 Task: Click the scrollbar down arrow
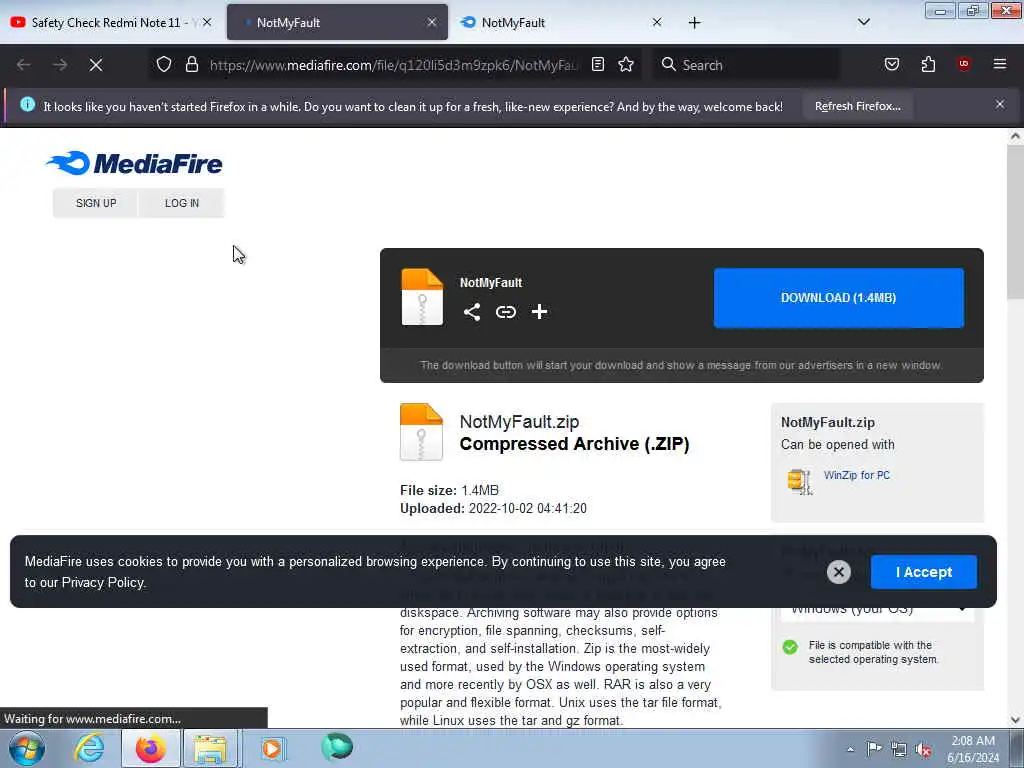point(1015,720)
